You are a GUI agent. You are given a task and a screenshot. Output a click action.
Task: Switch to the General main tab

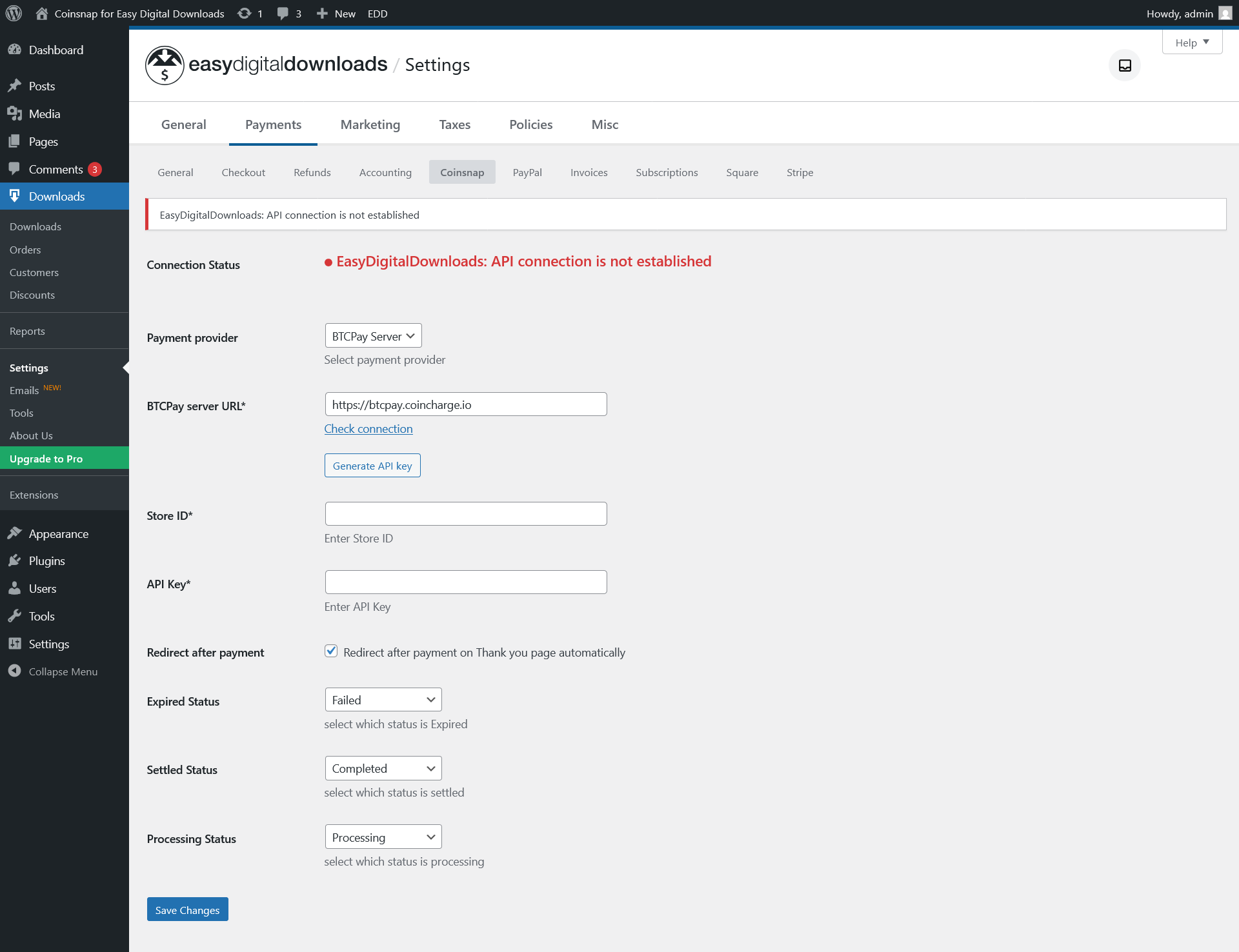click(x=184, y=124)
